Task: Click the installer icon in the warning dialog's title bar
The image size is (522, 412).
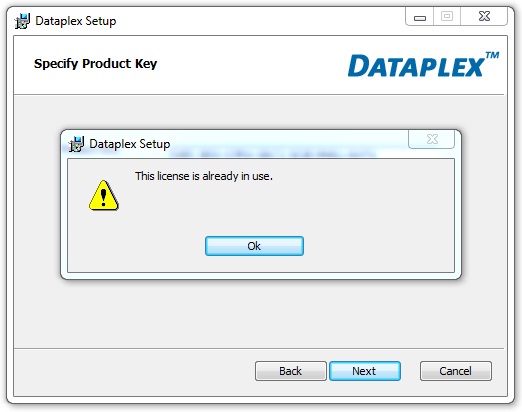Action: point(76,144)
